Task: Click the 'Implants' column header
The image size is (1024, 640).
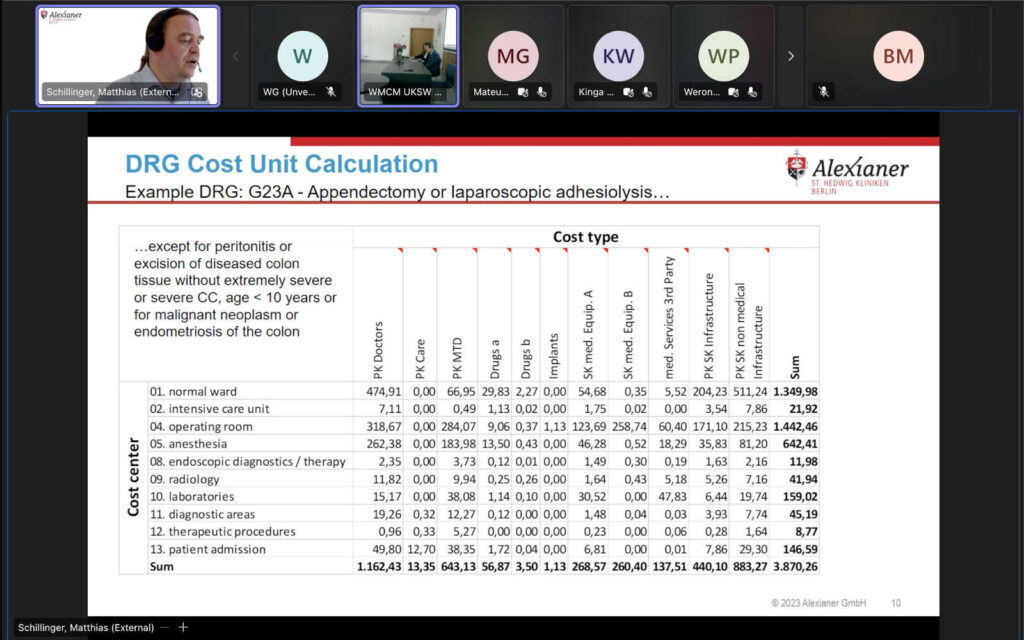Action: (x=554, y=356)
